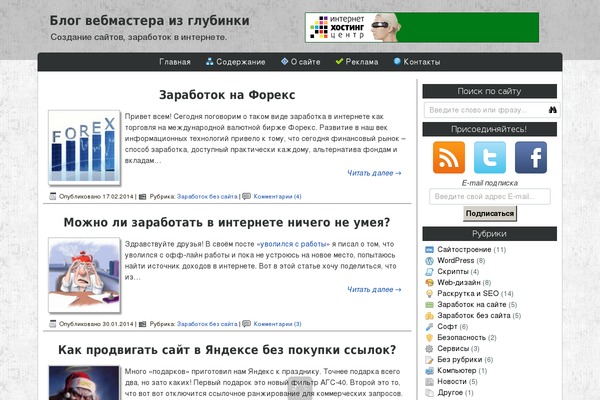Click the site title Блог вебмастера из глубинки
The width and height of the screenshot is (600, 400).
150,20
